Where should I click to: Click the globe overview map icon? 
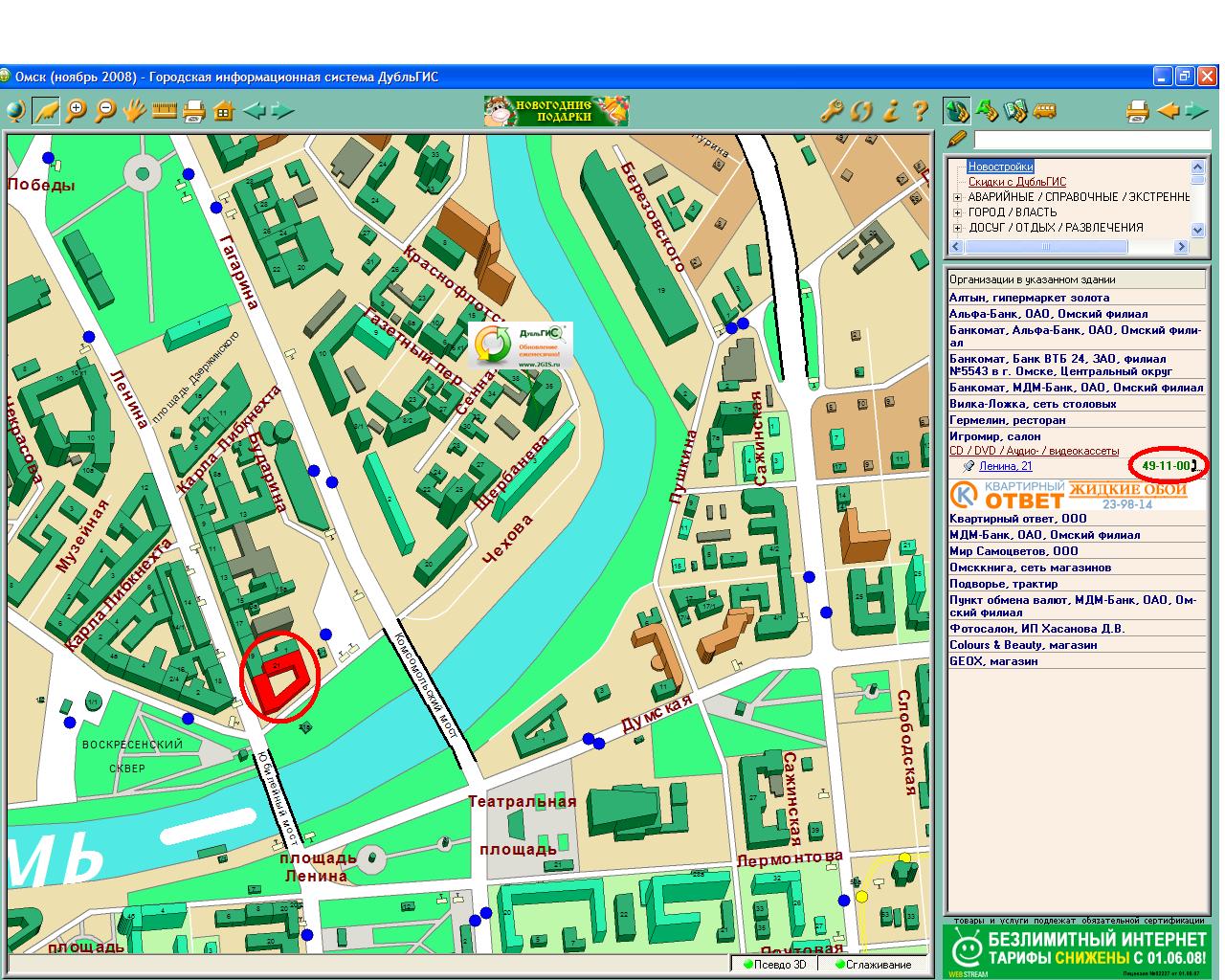(x=15, y=111)
